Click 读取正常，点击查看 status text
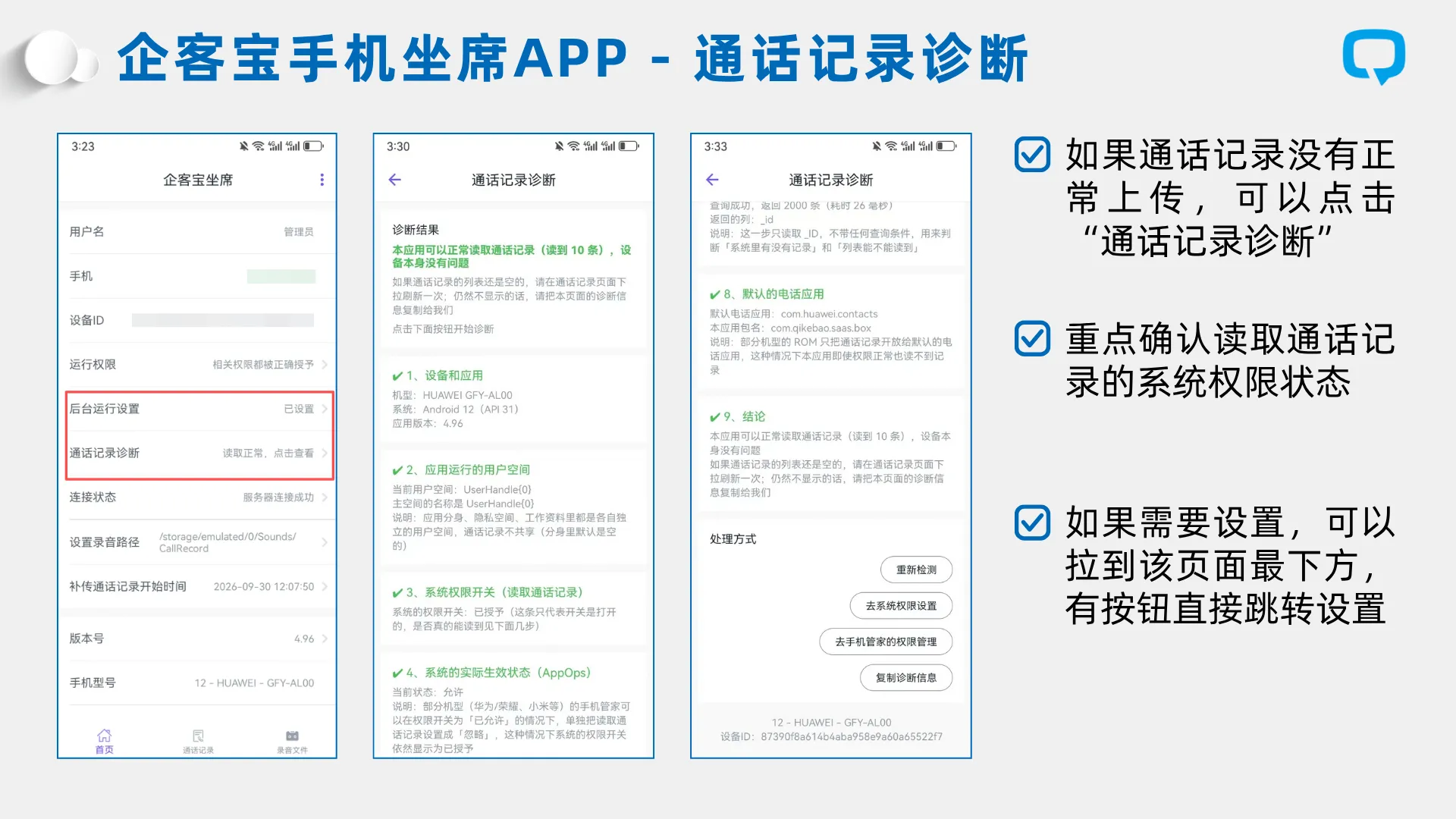 [x=268, y=453]
